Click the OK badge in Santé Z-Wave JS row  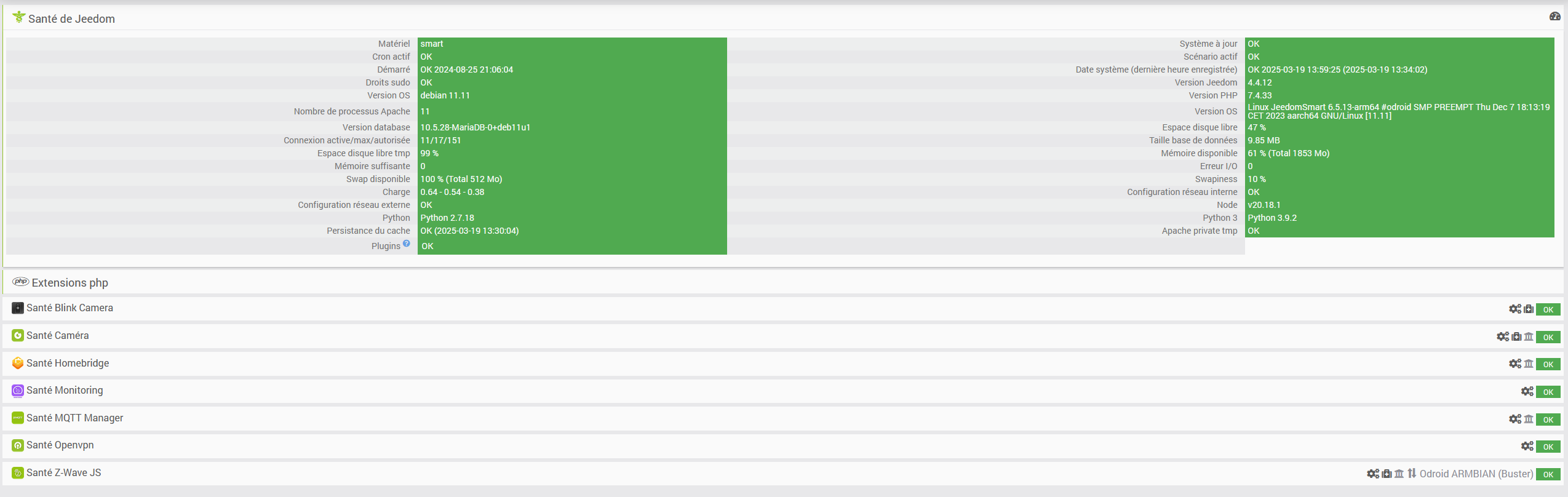pyautogui.click(x=1548, y=474)
